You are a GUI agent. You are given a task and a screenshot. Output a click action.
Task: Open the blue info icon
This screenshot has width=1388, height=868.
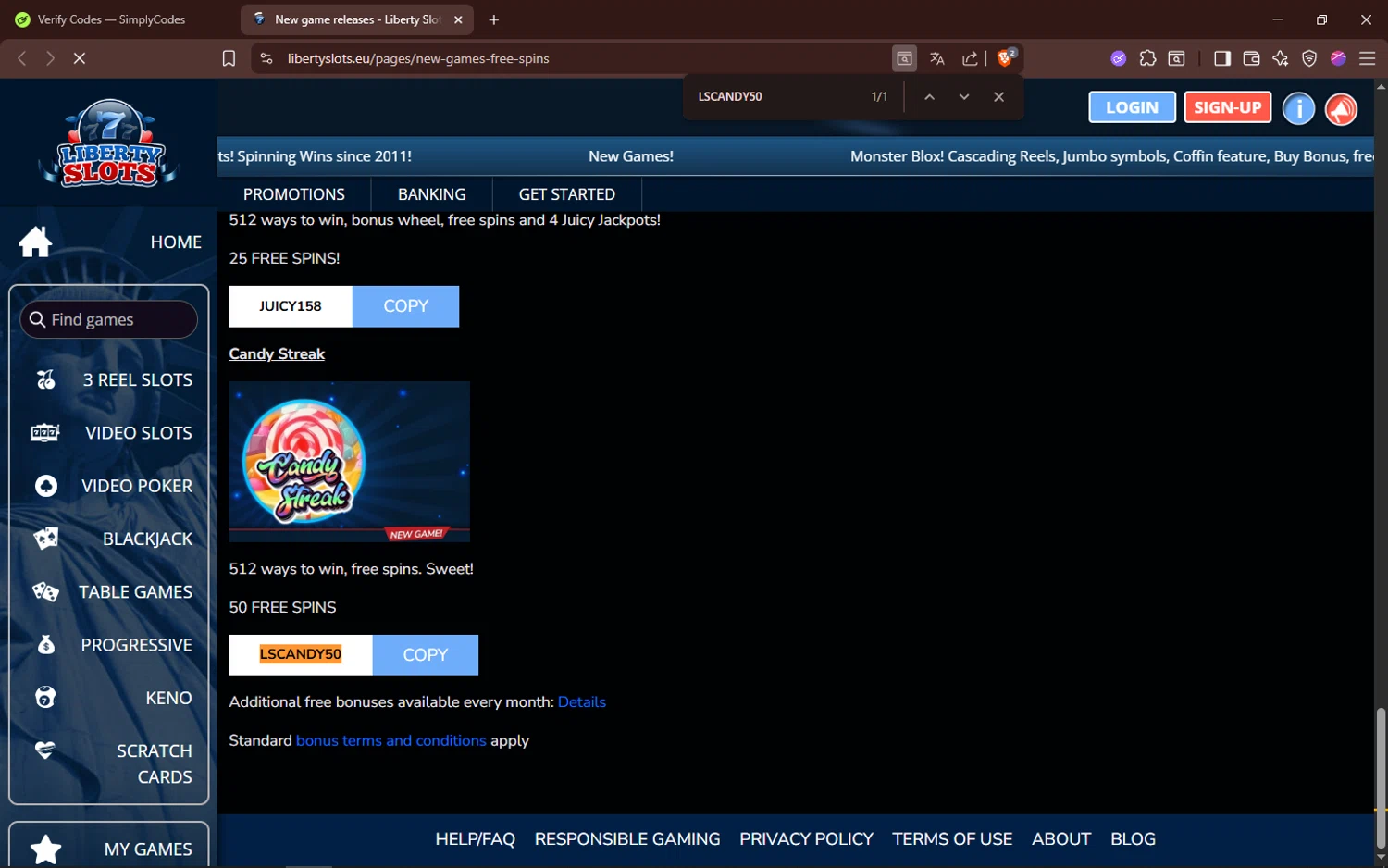(x=1298, y=108)
